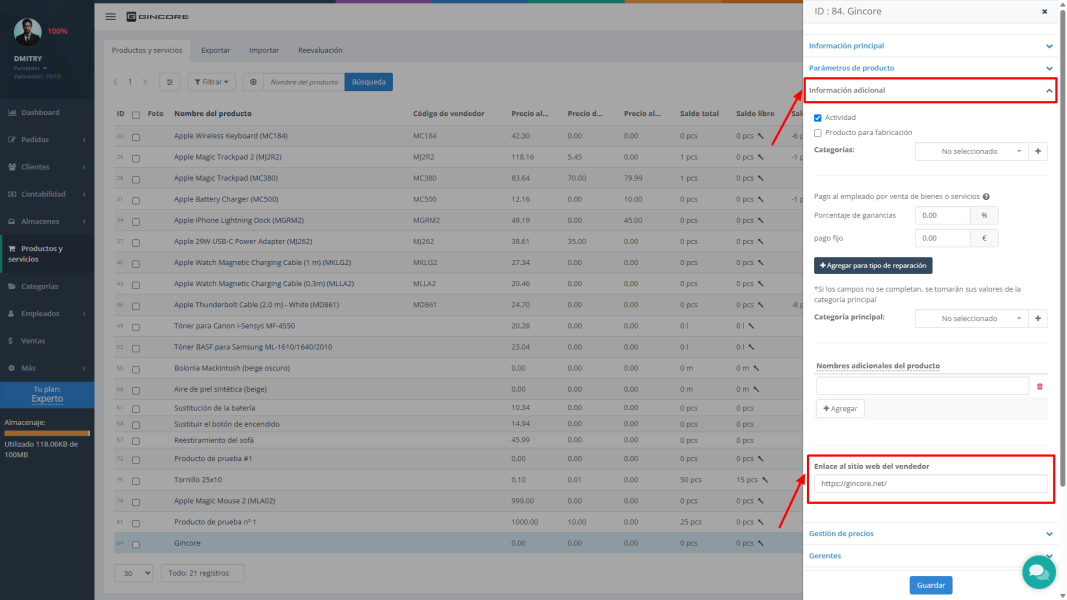1067x600 pixels.
Task: Edit free balance of Apple iPhone Lightning Dock
Action: pos(761,220)
